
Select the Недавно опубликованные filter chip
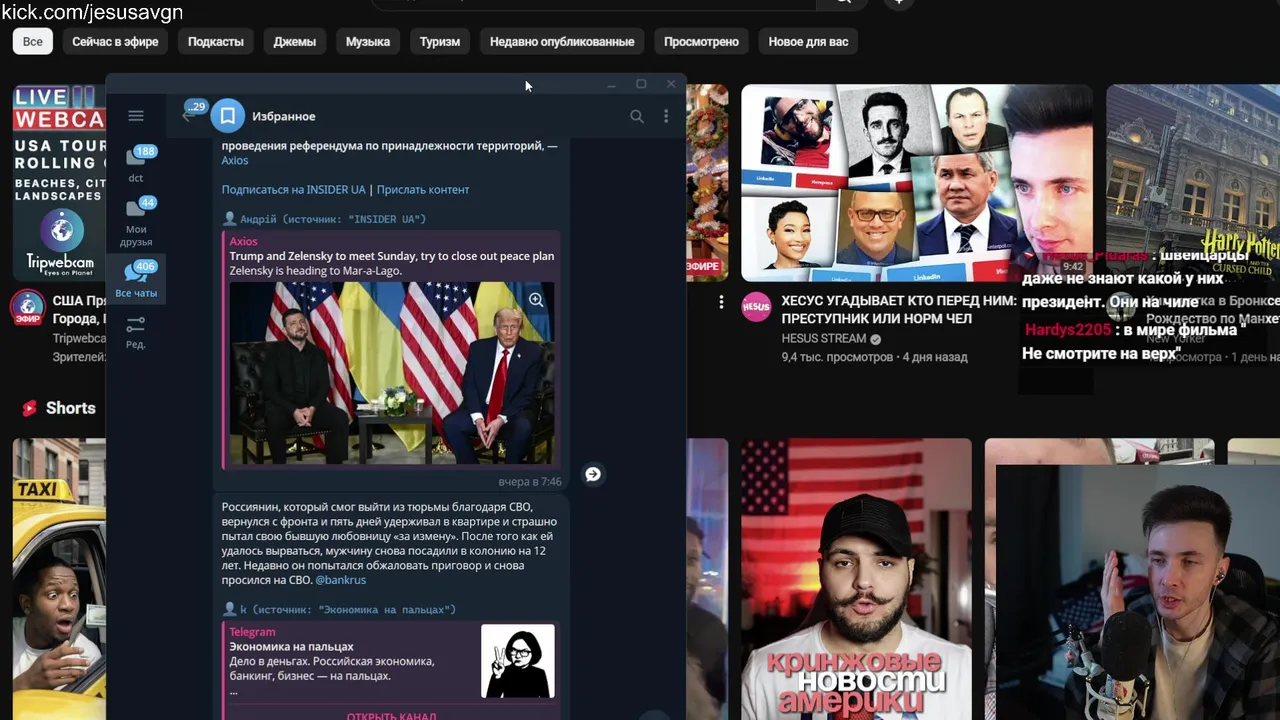(562, 41)
